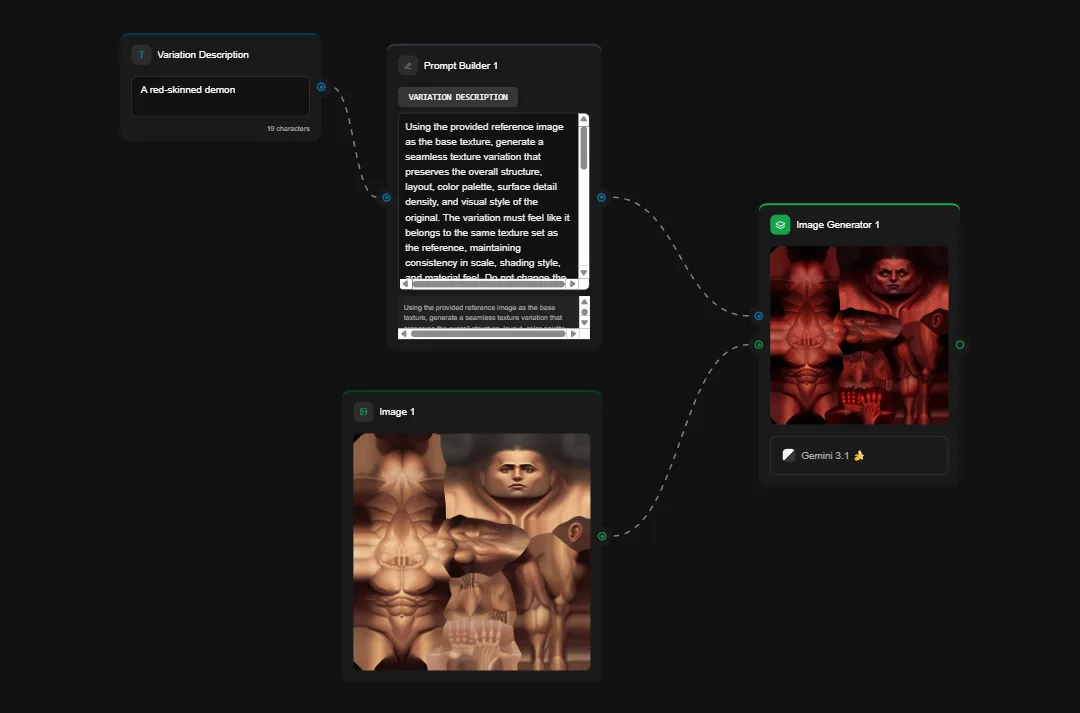This screenshot has width=1080, height=713.
Task: Click the Image Generator 1 output port
Action: [x=960, y=345]
